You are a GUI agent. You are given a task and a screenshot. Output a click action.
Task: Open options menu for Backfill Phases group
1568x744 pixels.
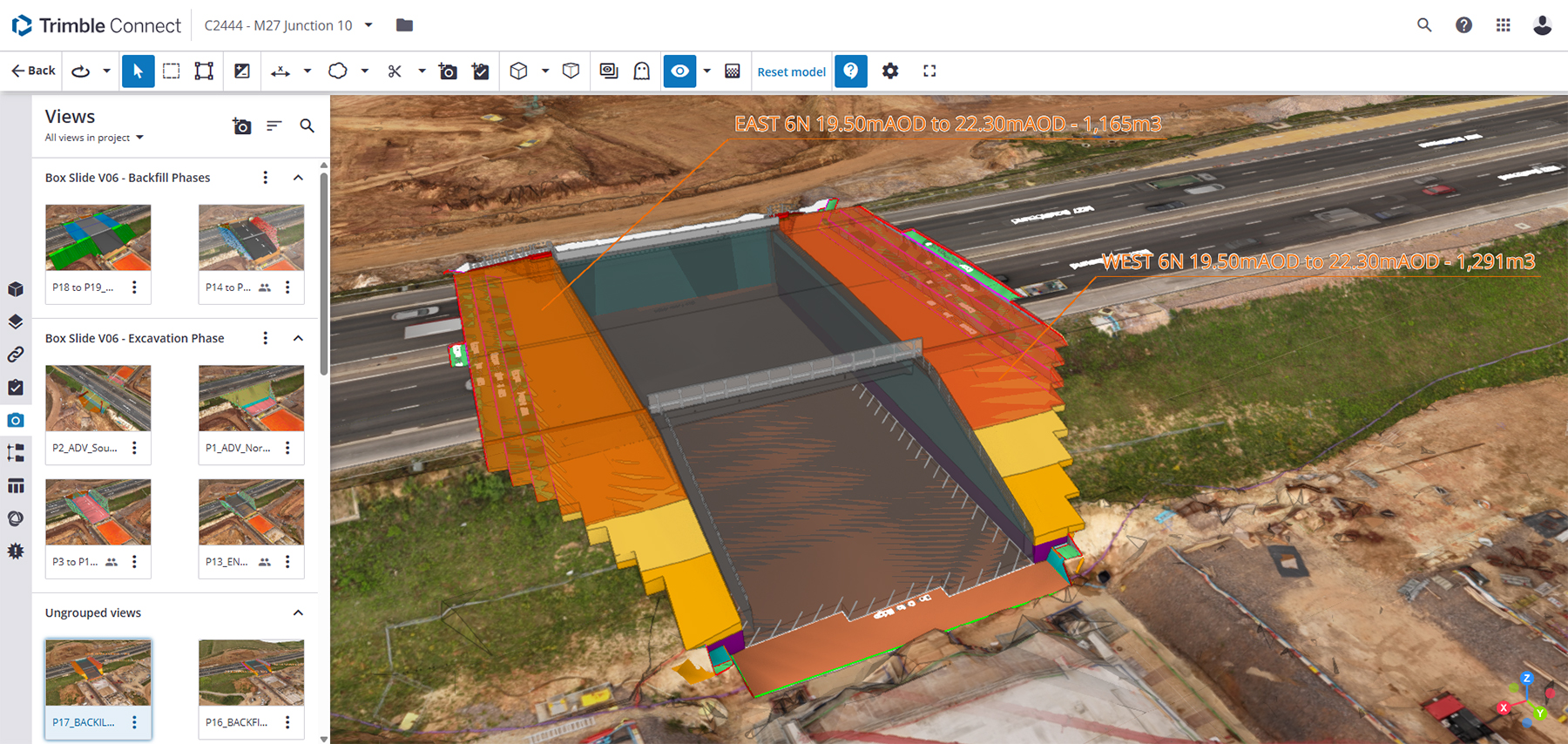(266, 178)
